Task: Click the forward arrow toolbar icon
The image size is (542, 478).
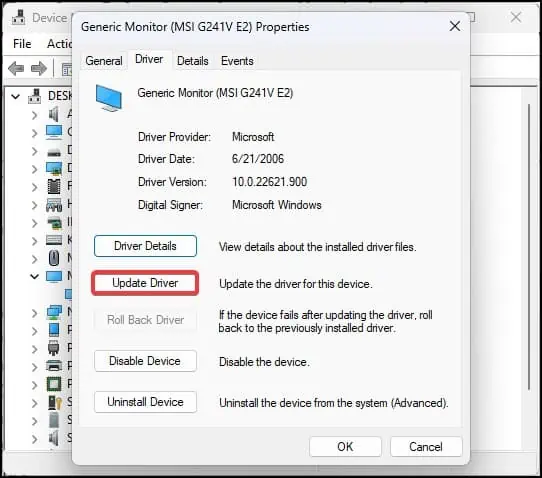Action: 39,68
